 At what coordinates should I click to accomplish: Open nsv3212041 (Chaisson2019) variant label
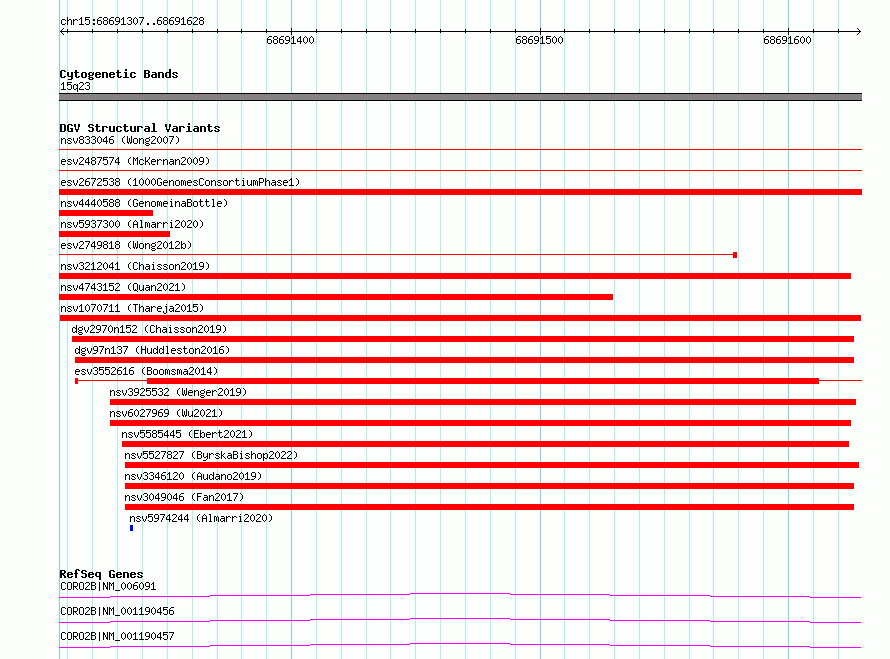coord(135,266)
